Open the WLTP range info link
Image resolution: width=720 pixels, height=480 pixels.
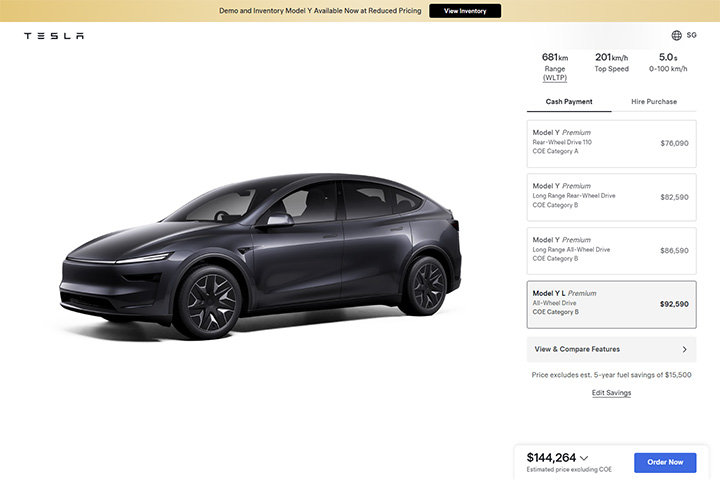coord(555,78)
